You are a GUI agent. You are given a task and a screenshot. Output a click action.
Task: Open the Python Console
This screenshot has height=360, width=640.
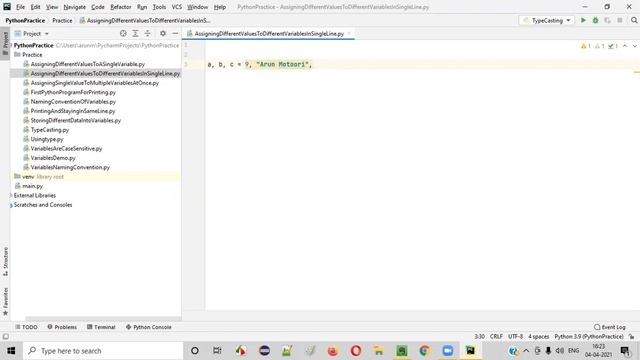pos(149,327)
